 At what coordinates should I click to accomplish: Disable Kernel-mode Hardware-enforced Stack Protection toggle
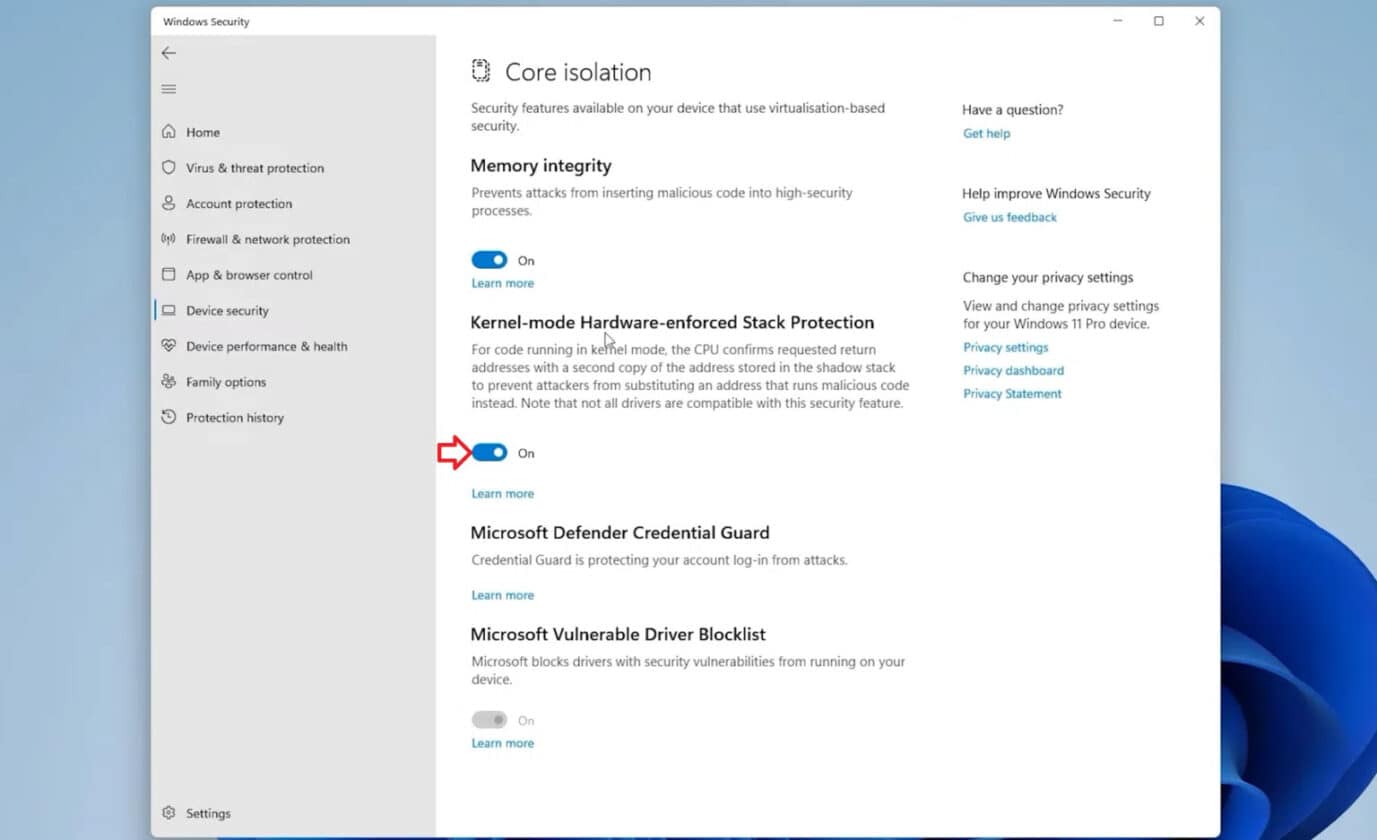489,453
